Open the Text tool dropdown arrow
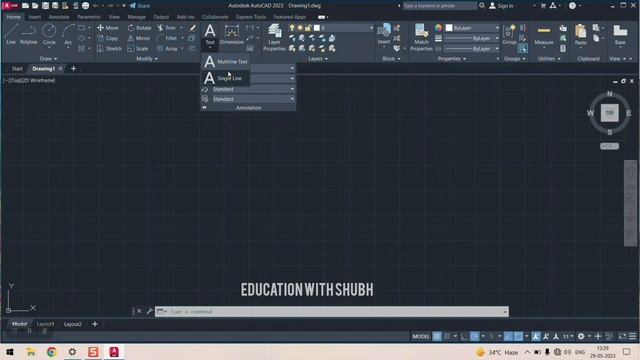 [210, 47]
